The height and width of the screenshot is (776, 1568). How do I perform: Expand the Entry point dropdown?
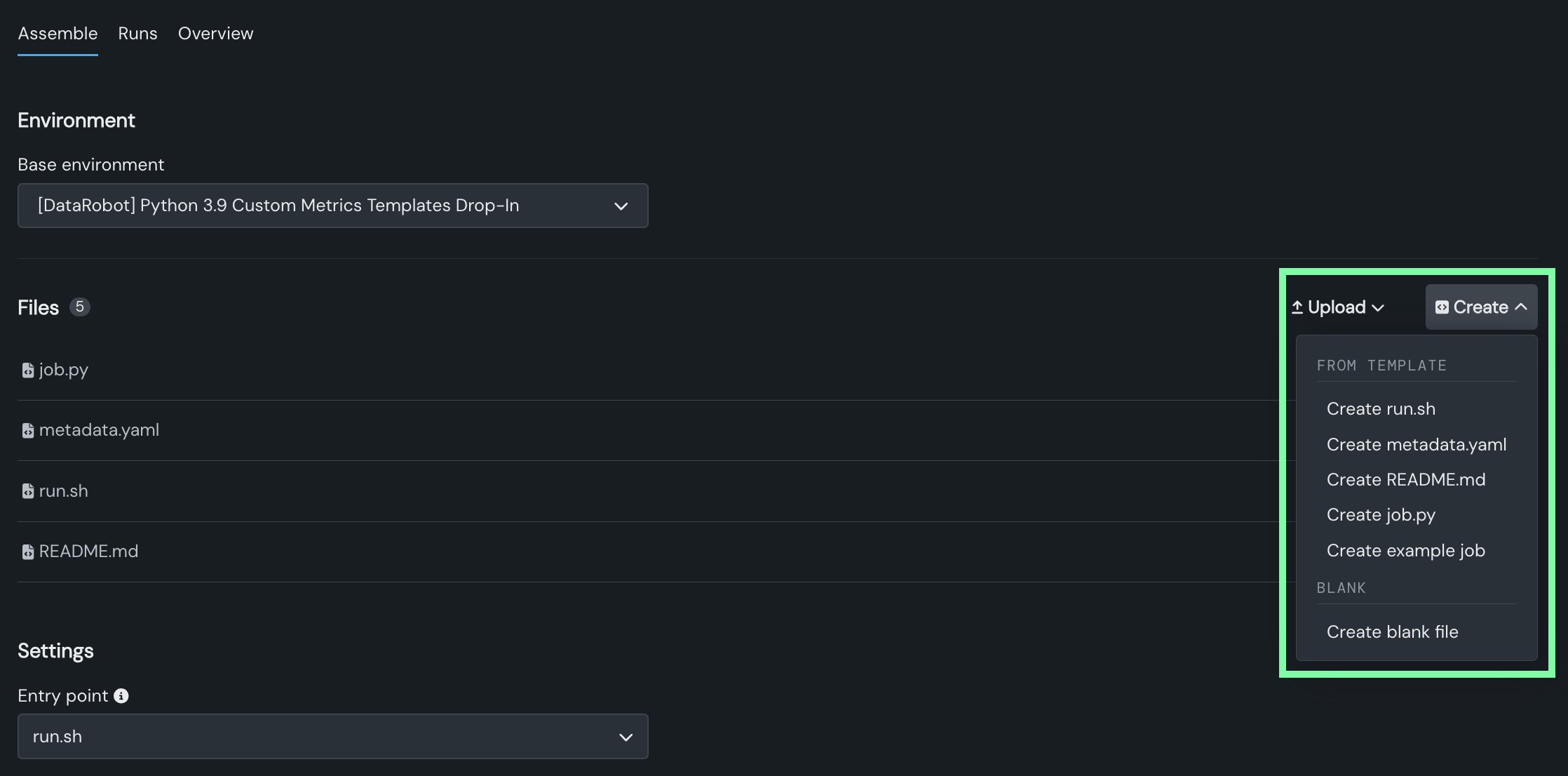coord(332,737)
